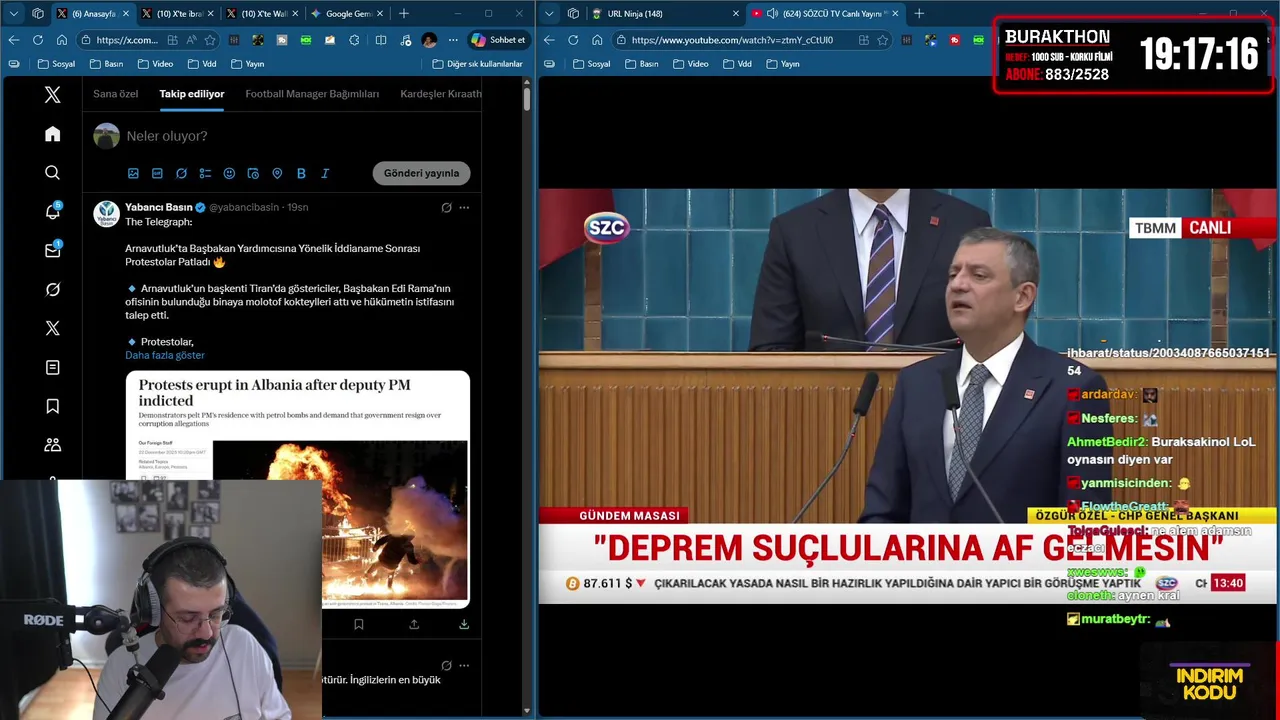Click Gönderi yayınla post button
This screenshot has height=720, width=1280.
(421, 173)
